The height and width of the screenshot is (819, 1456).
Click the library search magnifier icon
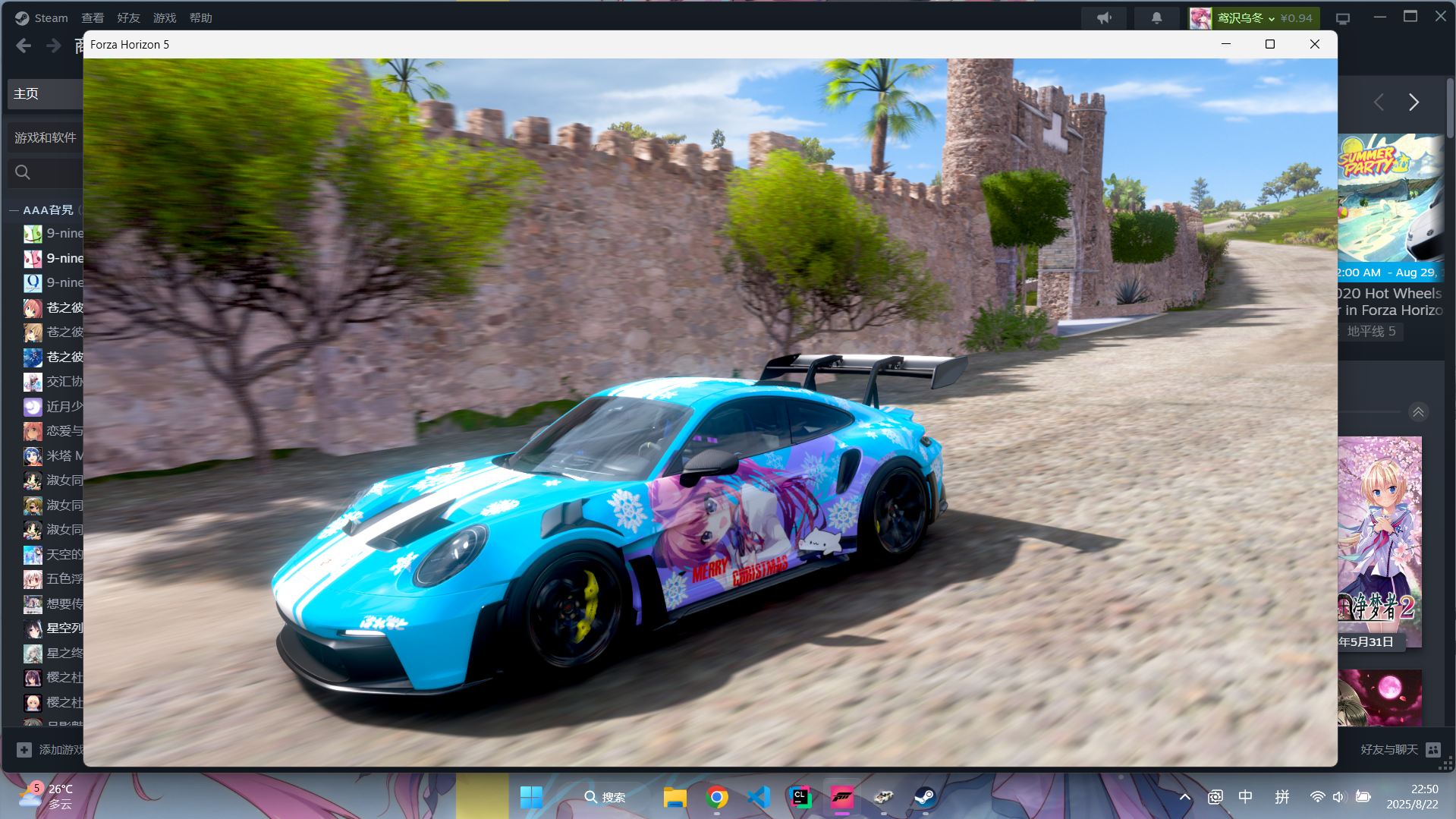(x=23, y=172)
